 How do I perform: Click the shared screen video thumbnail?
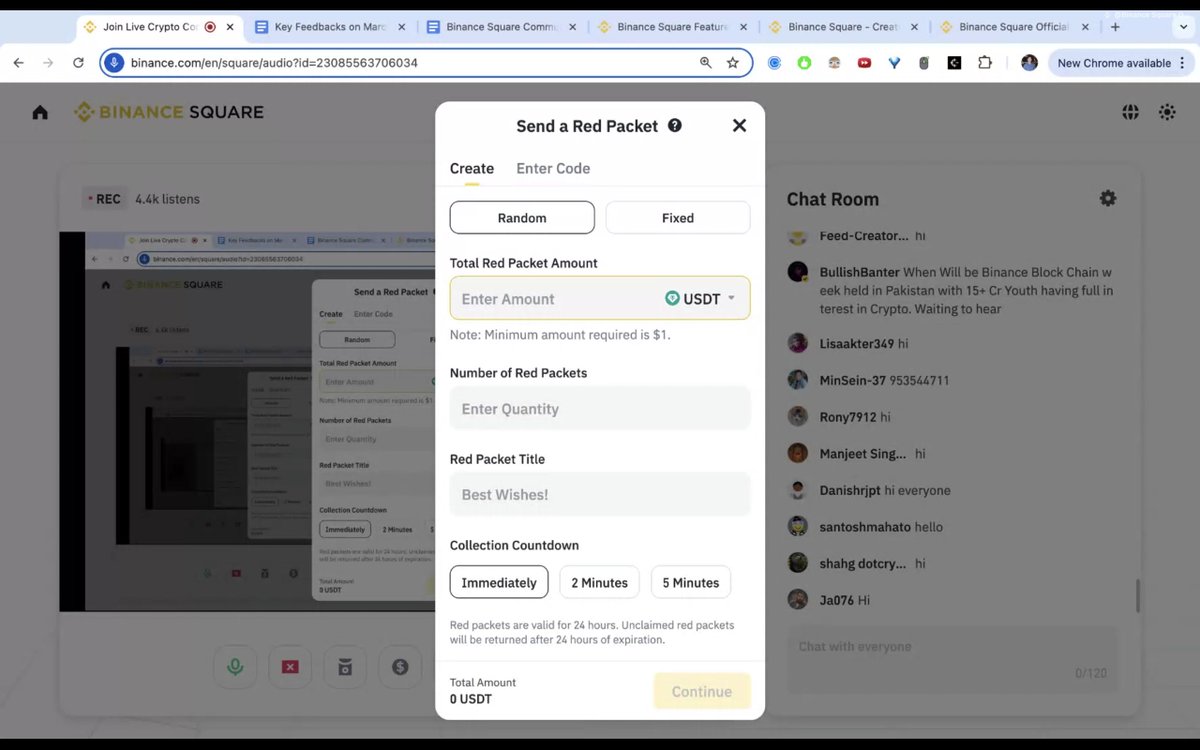coord(247,421)
